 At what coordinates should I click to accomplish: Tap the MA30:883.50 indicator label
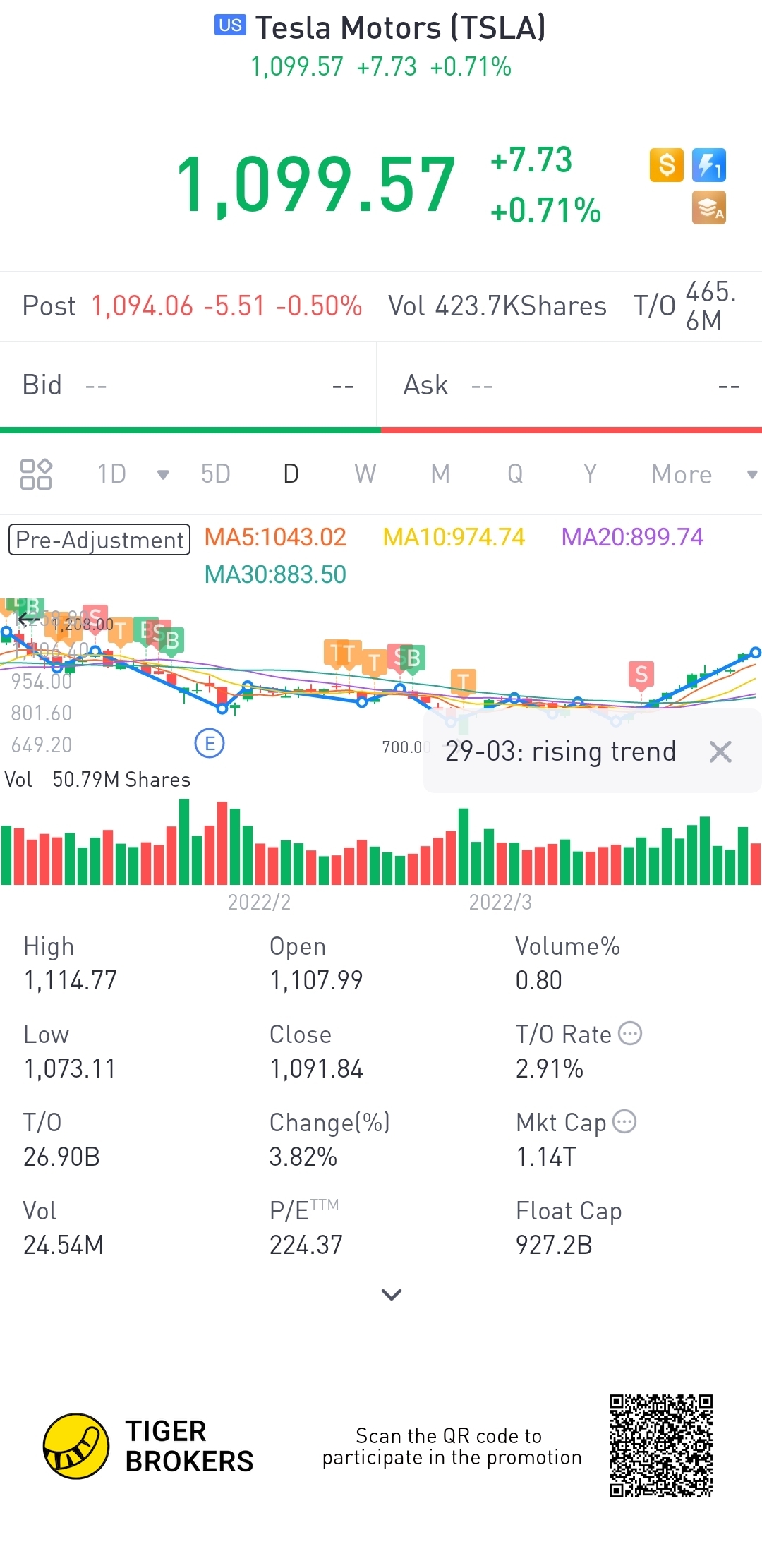(x=275, y=575)
